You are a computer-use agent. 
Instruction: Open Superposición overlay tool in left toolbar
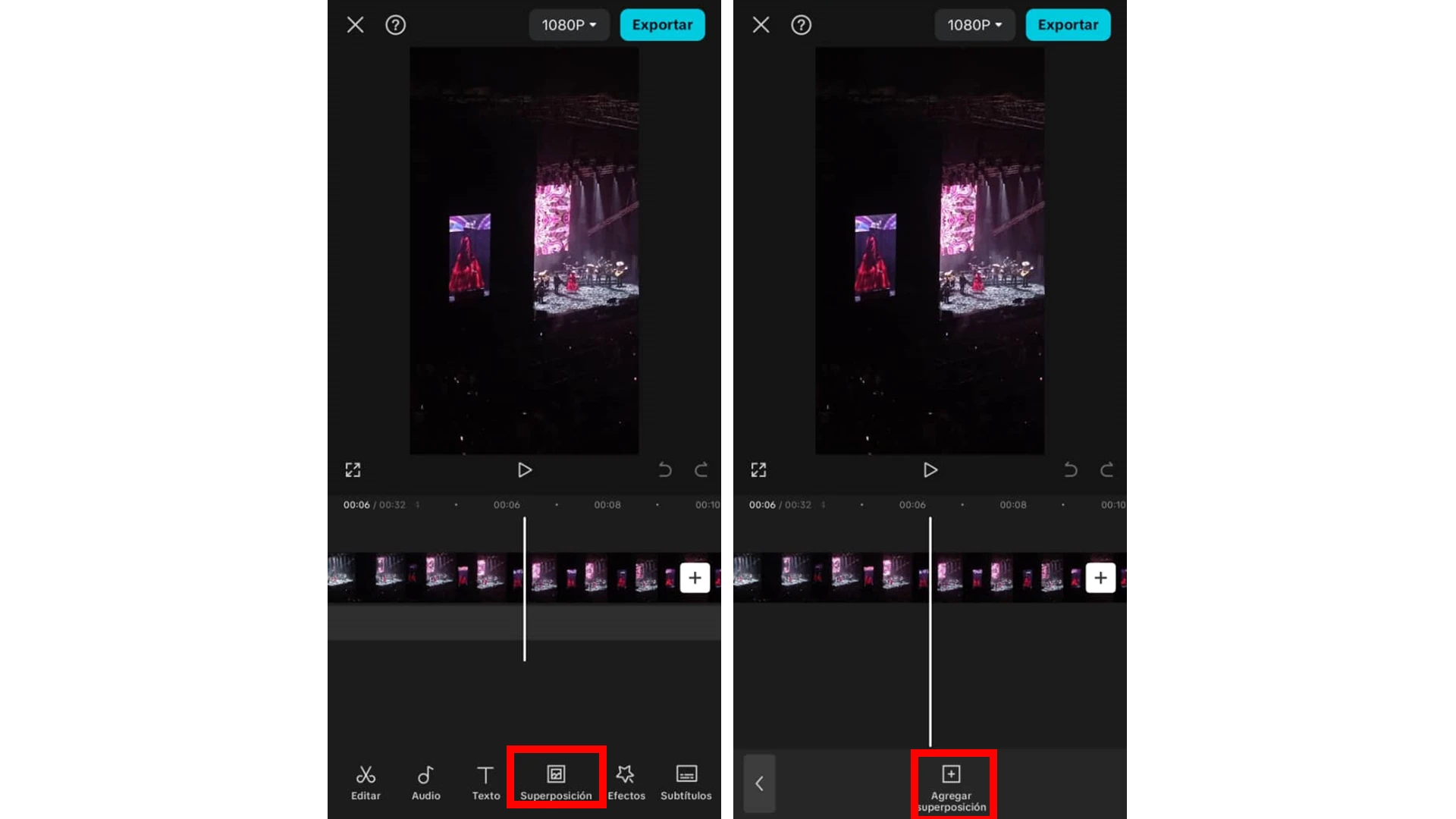point(556,782)
